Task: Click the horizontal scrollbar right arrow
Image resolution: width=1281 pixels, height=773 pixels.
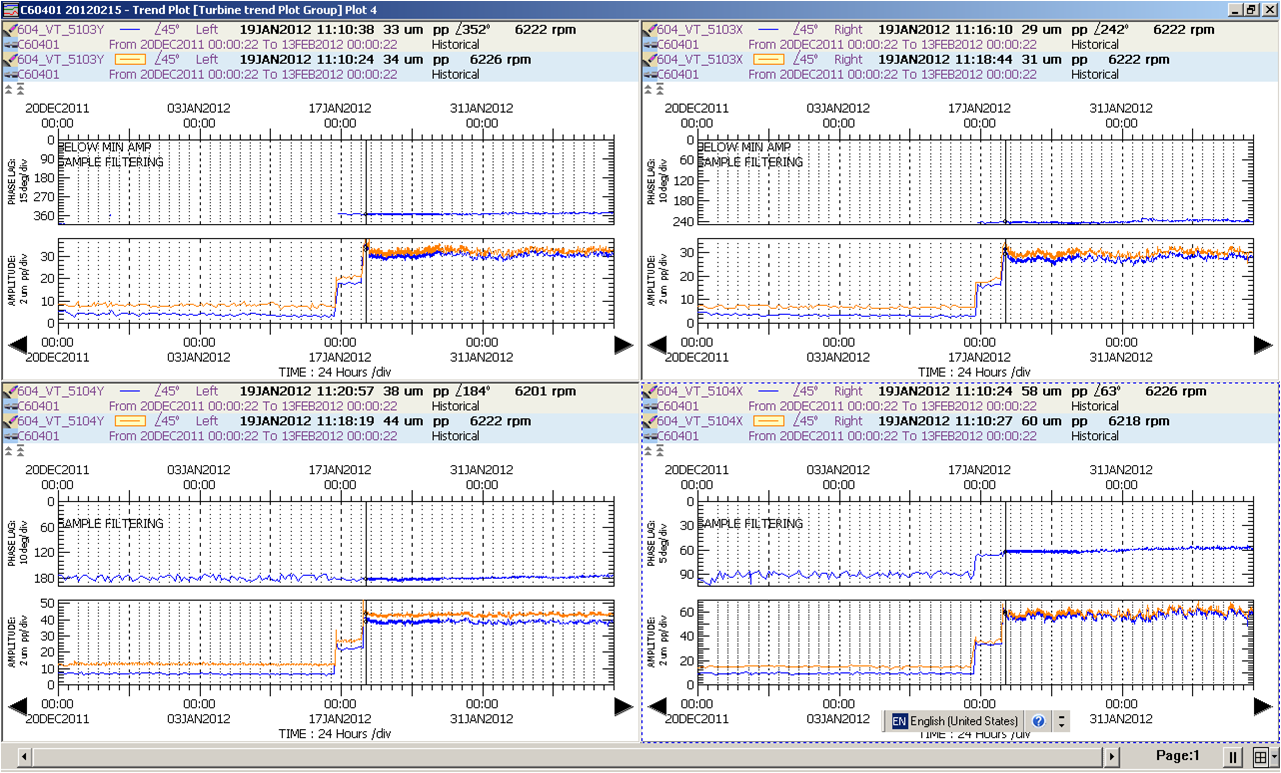Action: [x=1110, y=757]
